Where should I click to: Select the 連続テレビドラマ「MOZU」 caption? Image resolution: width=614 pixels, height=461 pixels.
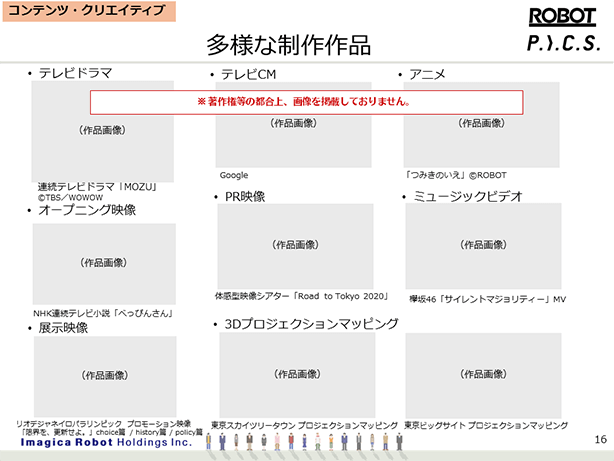[97, 187]
